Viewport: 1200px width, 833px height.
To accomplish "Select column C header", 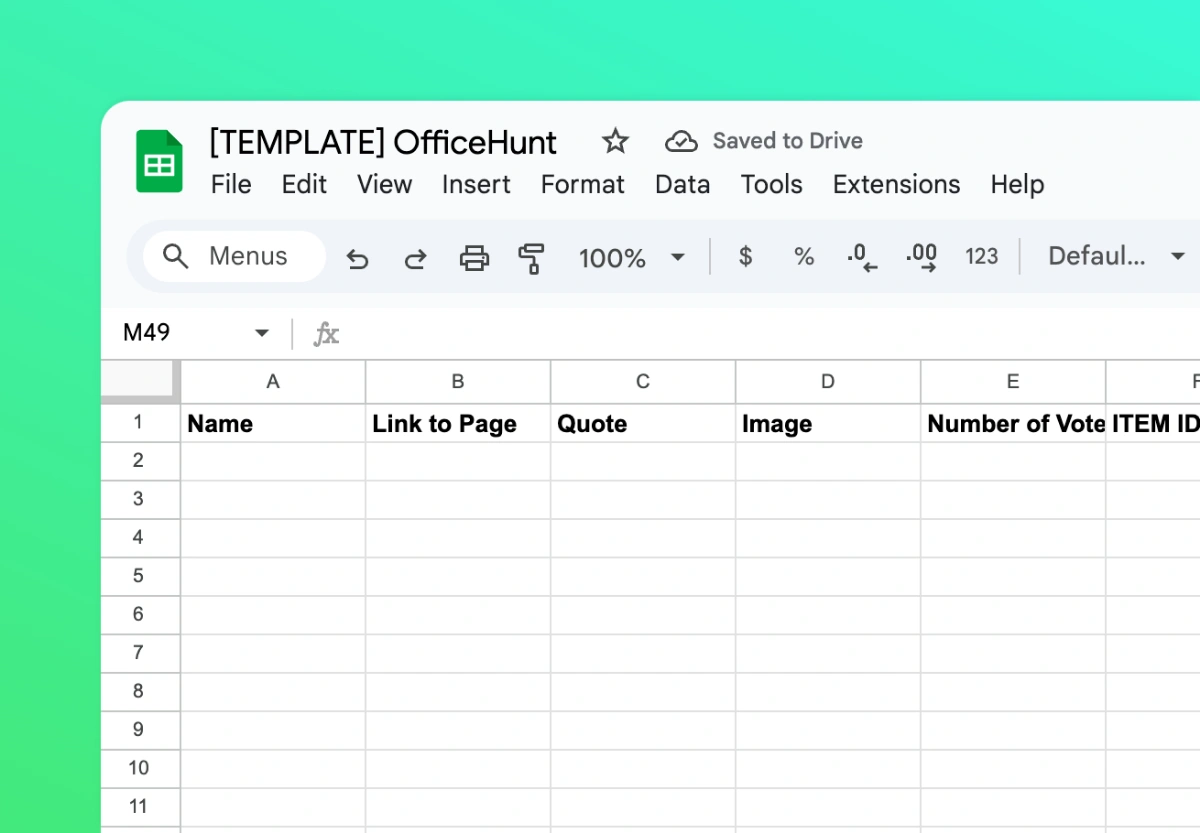I will coord(643,381).
